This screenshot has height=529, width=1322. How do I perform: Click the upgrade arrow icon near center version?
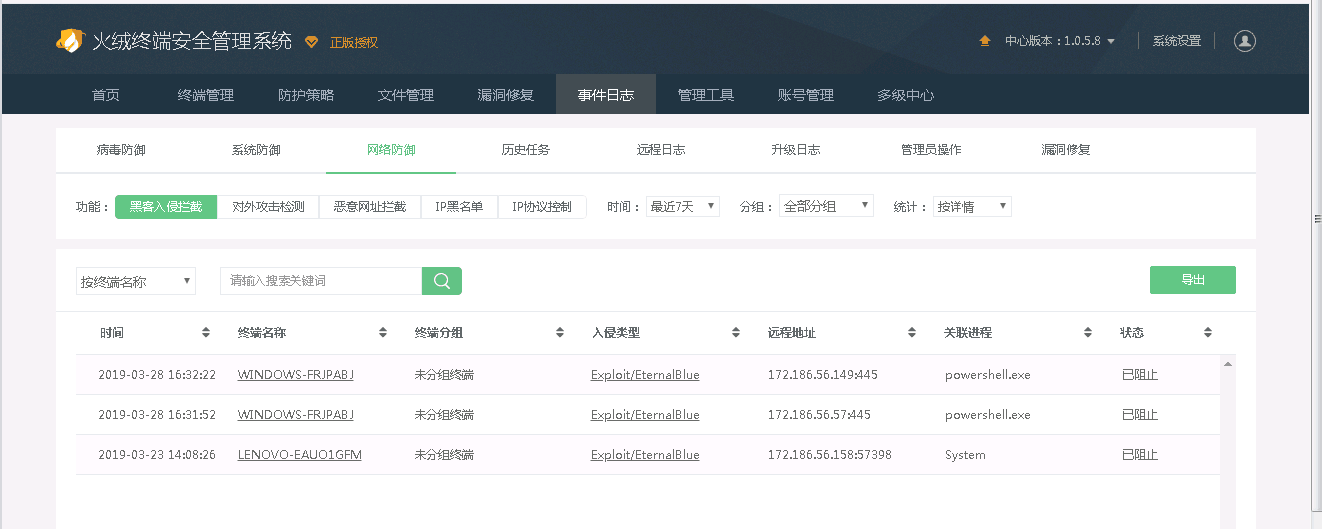pos(985,41)
